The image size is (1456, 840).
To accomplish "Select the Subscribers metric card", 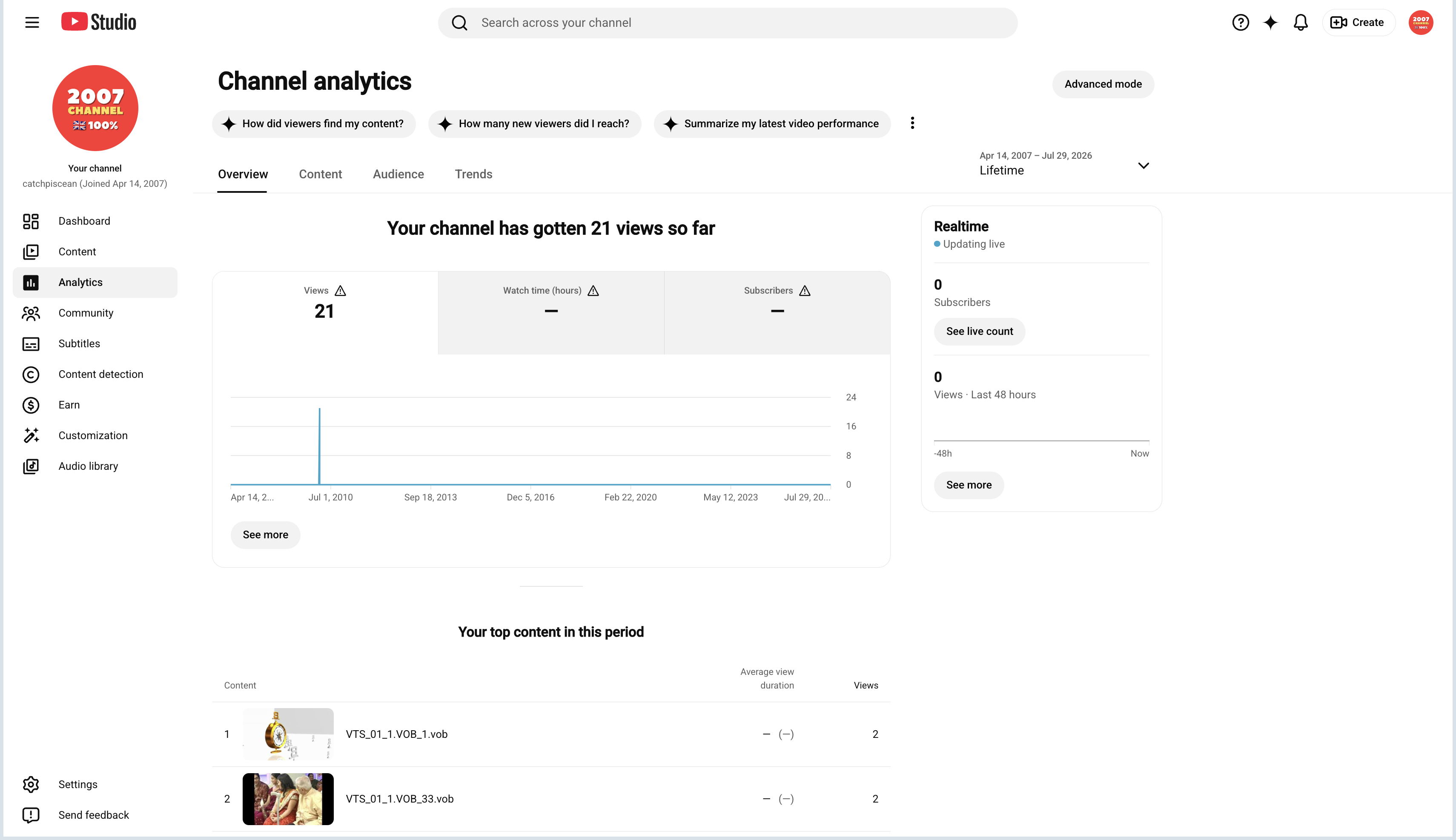I will coord(777,313).
